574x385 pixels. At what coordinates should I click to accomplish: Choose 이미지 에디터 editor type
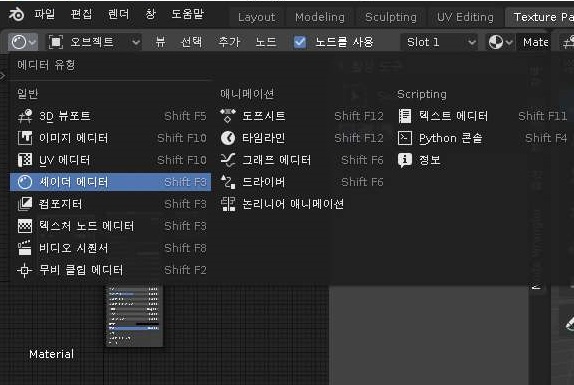point(111,138)
